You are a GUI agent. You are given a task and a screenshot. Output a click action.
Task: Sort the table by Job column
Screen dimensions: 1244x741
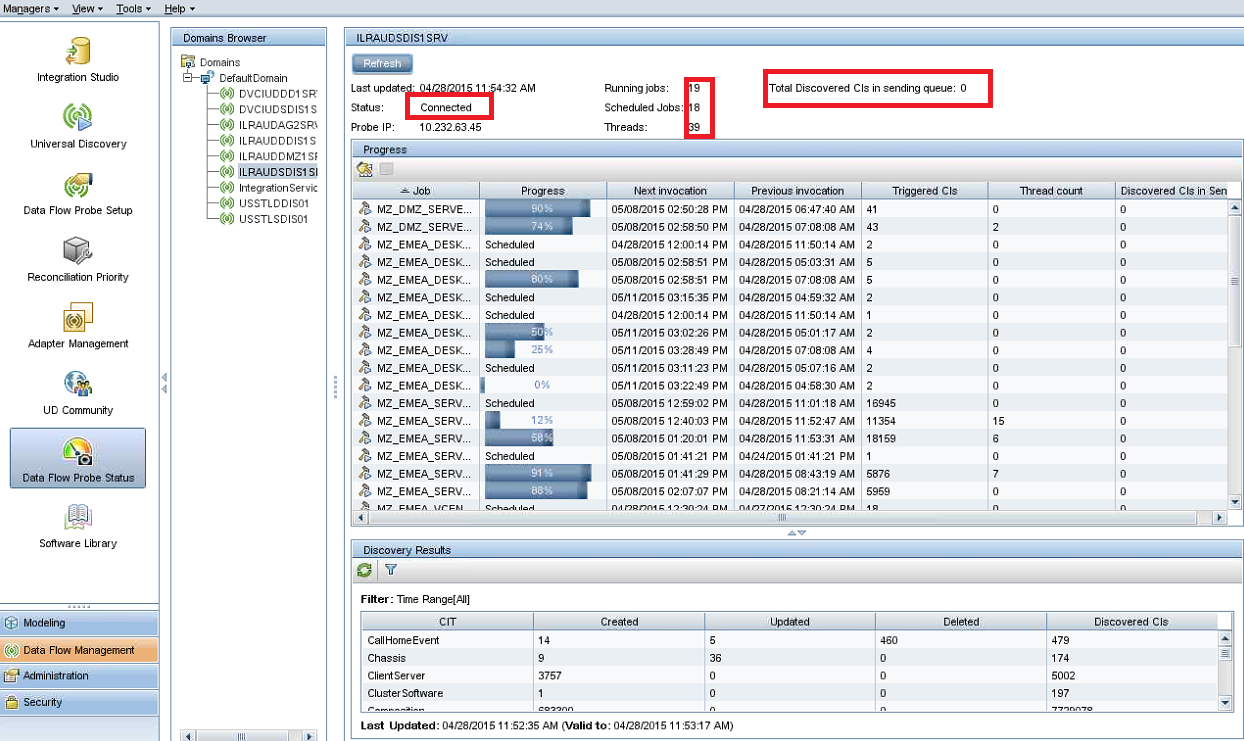[416, 190]
